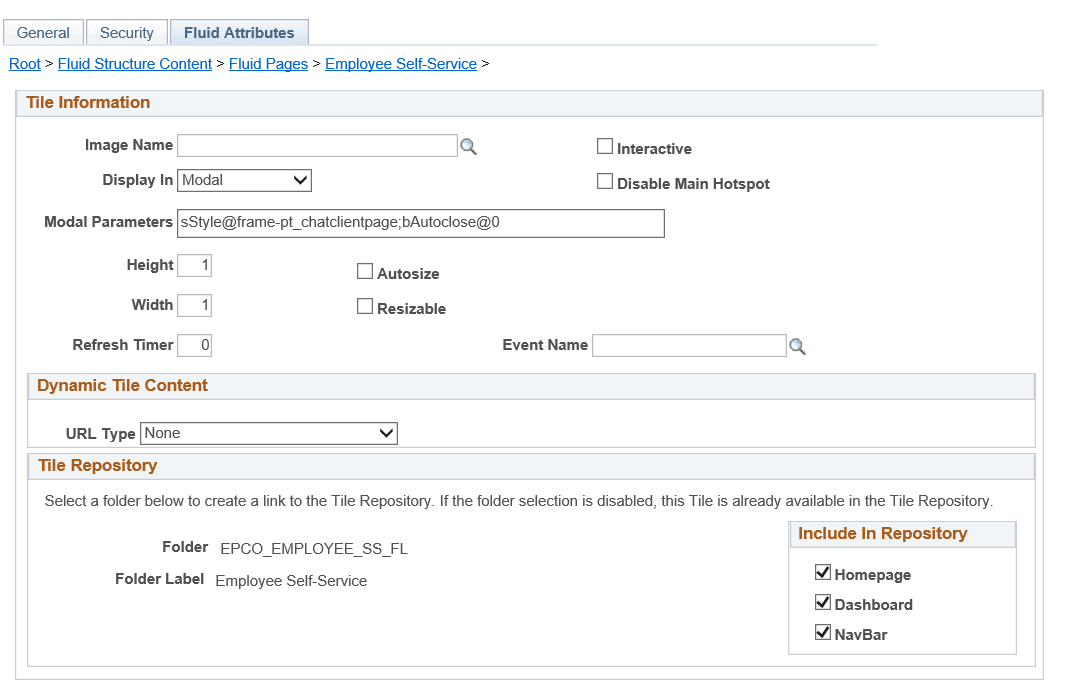The image size is (1080, 693).
Task: Click inside the Modal Parameters field
Action: point(420,223)
